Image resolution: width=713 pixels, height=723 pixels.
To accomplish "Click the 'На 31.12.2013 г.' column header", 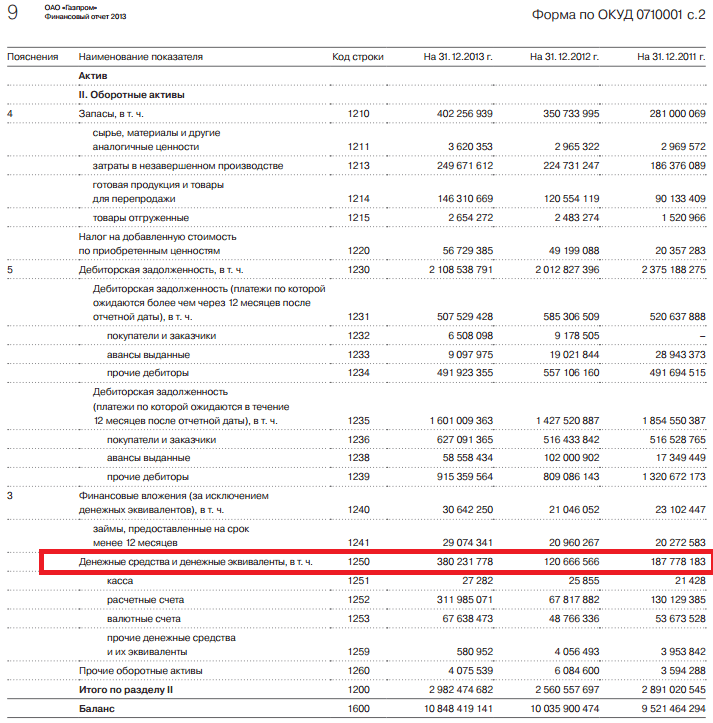I will click(458, 57).
